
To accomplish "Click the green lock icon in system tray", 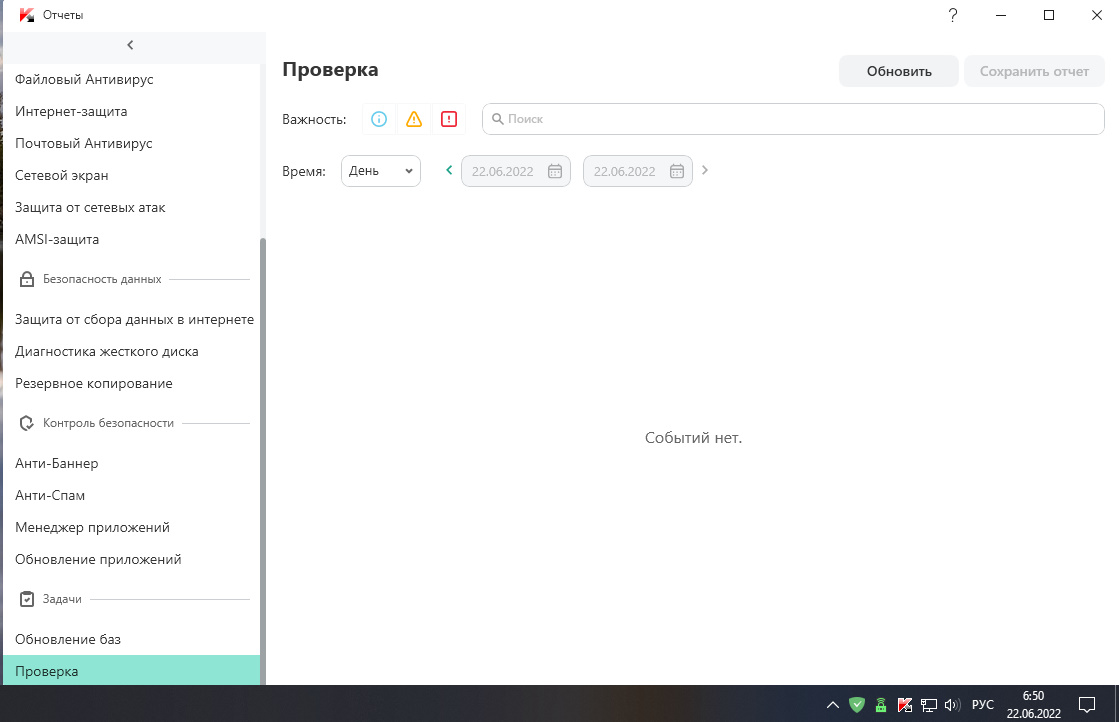I will click(x=881, y=705).
